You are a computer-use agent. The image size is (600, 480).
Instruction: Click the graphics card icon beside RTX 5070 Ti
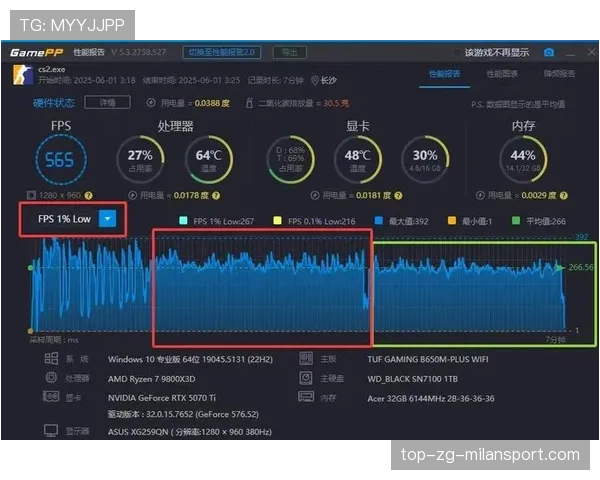[51, 397]
